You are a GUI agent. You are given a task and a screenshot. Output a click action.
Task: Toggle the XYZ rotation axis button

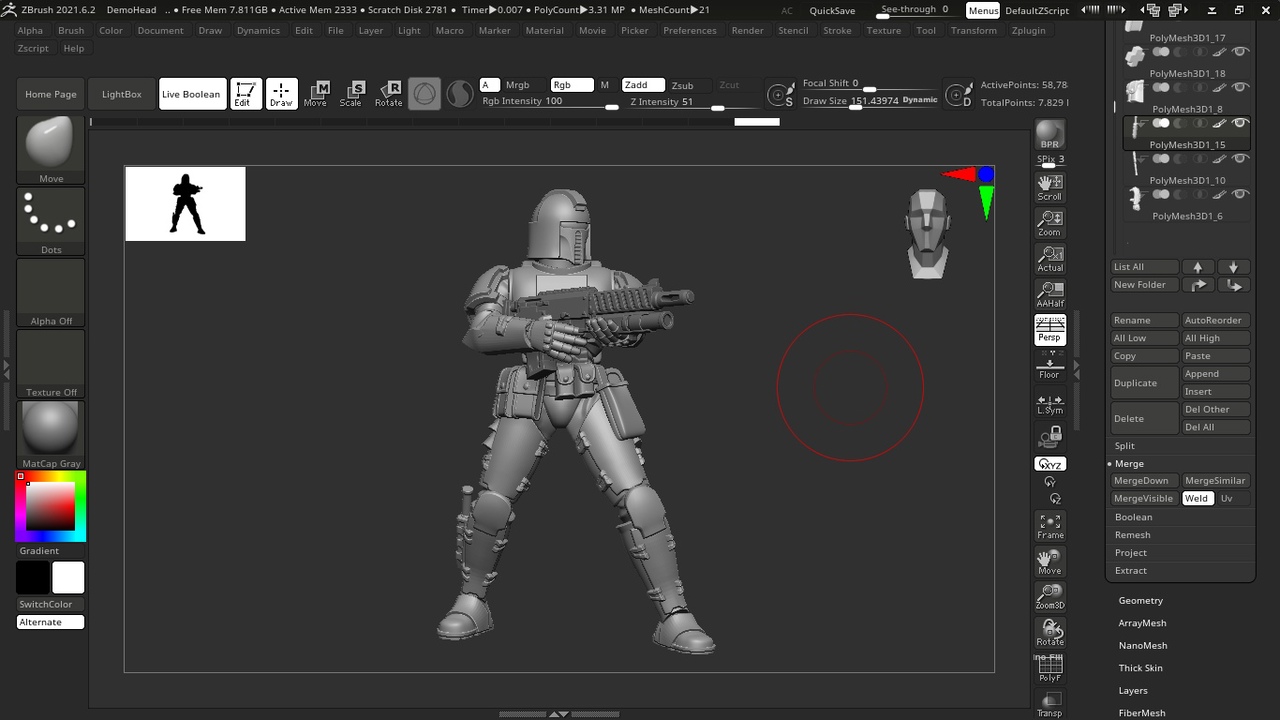pos(1050,464)
